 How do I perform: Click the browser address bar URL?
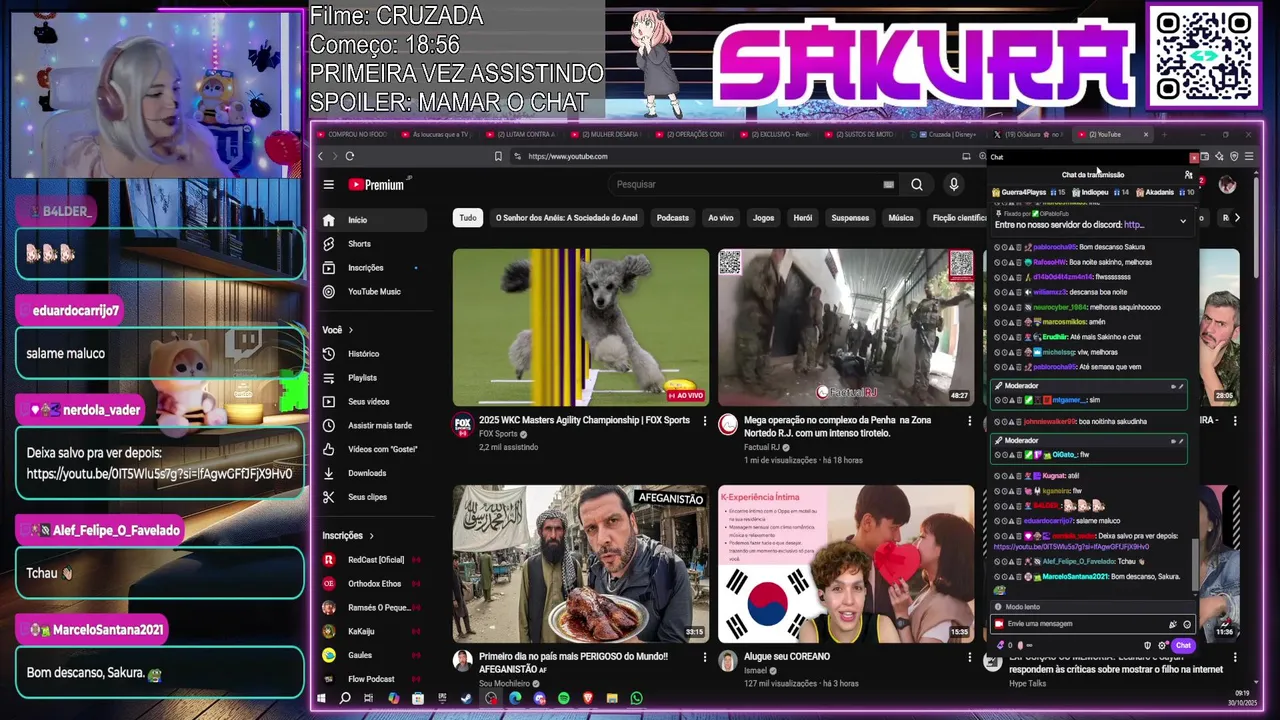[x=567, y=156]
